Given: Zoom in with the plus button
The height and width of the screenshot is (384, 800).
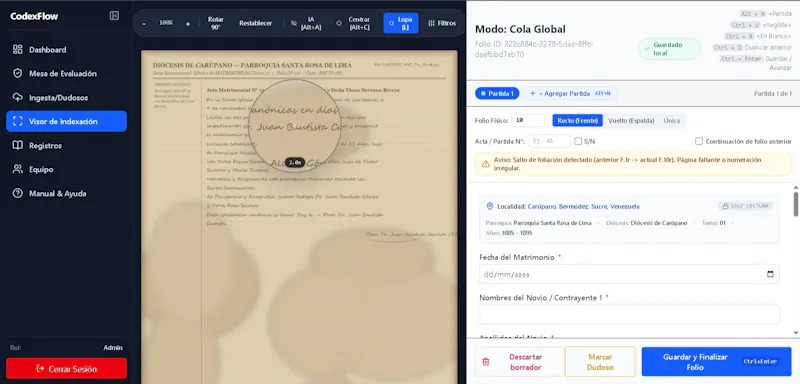Looking at the screenshot, I should pos(188,23).
